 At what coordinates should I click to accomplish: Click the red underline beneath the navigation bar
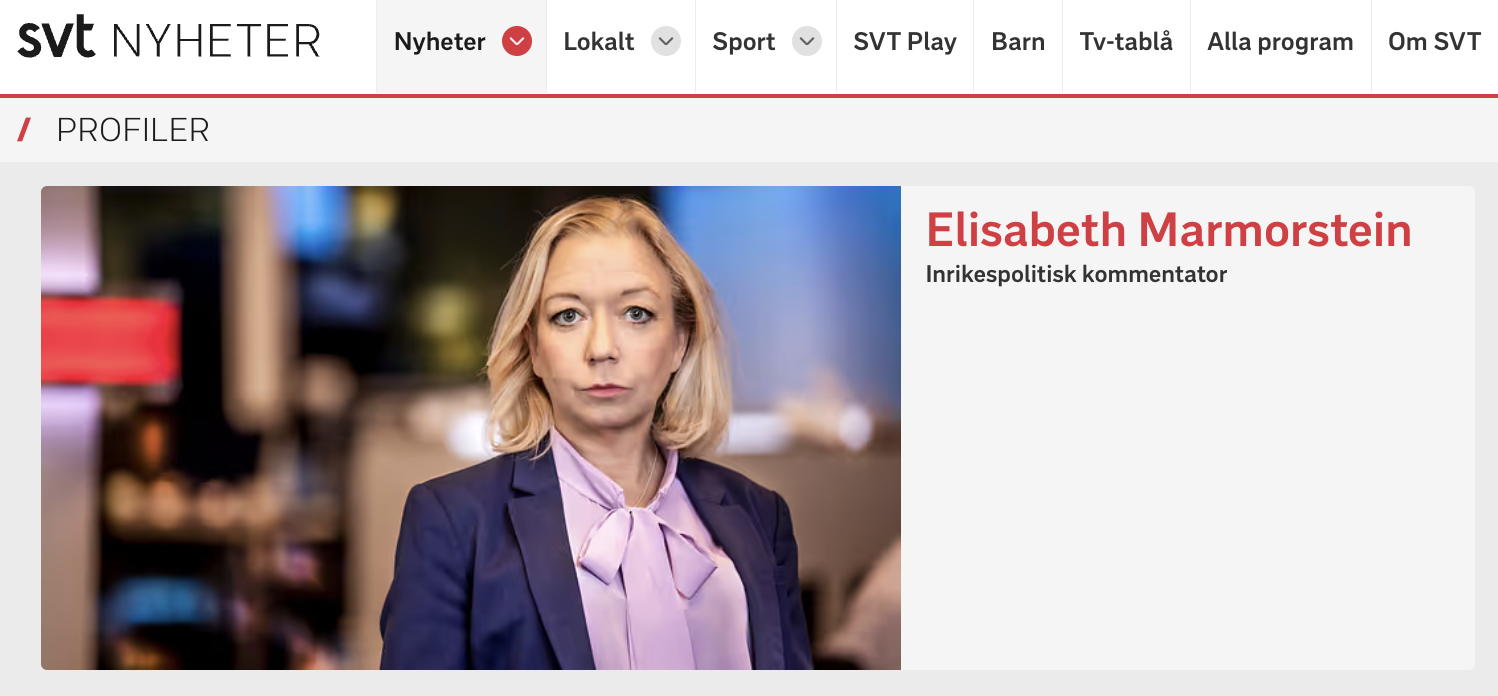pyautogui.click(x=749, y=96)
